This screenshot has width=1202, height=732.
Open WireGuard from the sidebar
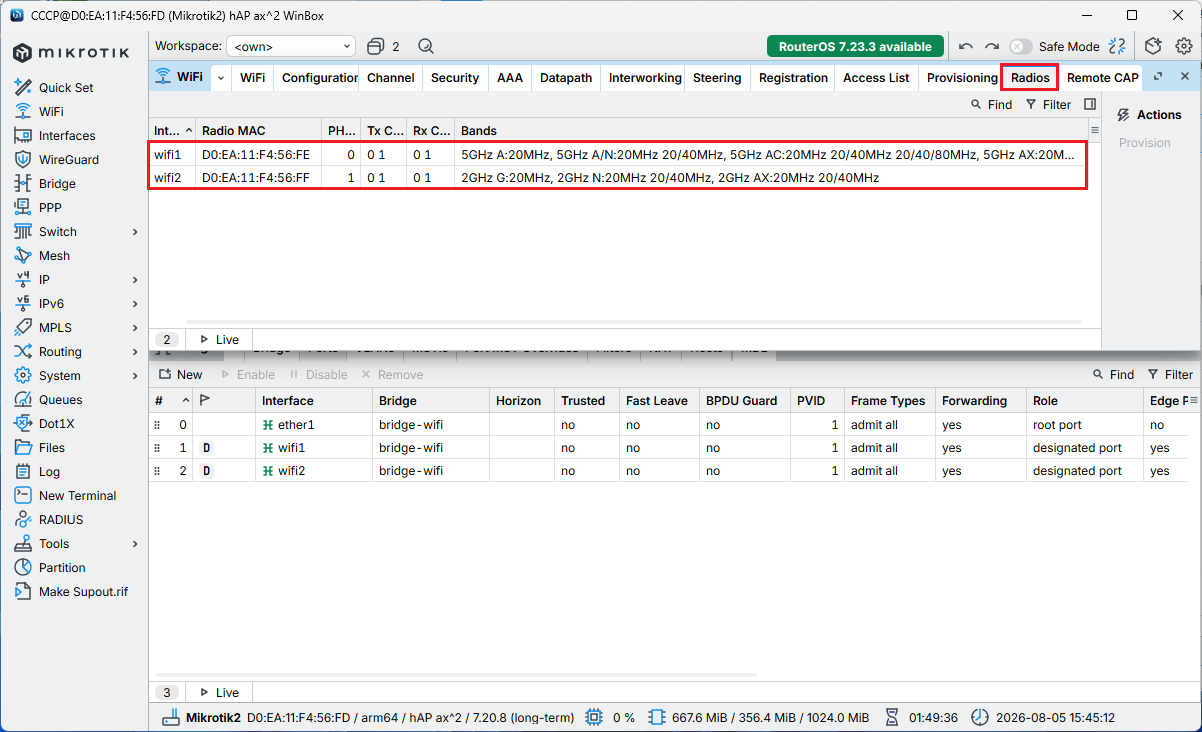pyautogui.click(x=68, y=159)
